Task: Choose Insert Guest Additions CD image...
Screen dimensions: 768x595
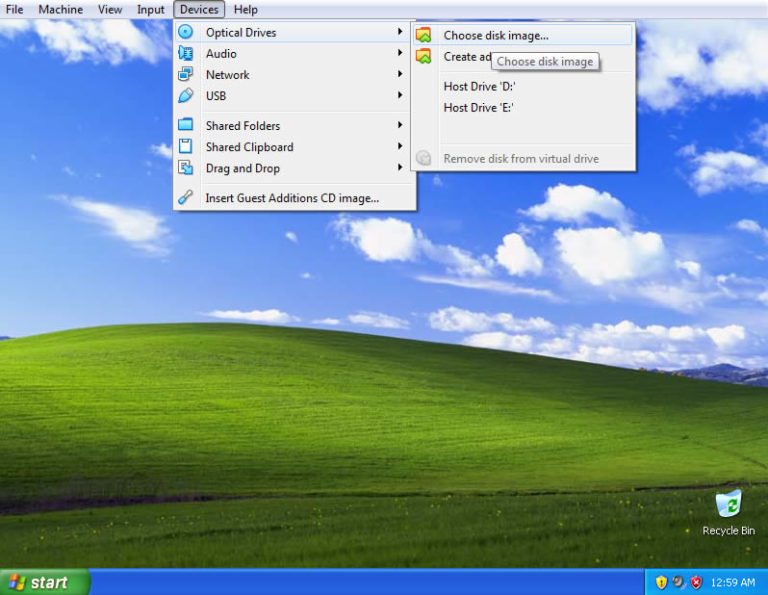Action: click(295, 198)
